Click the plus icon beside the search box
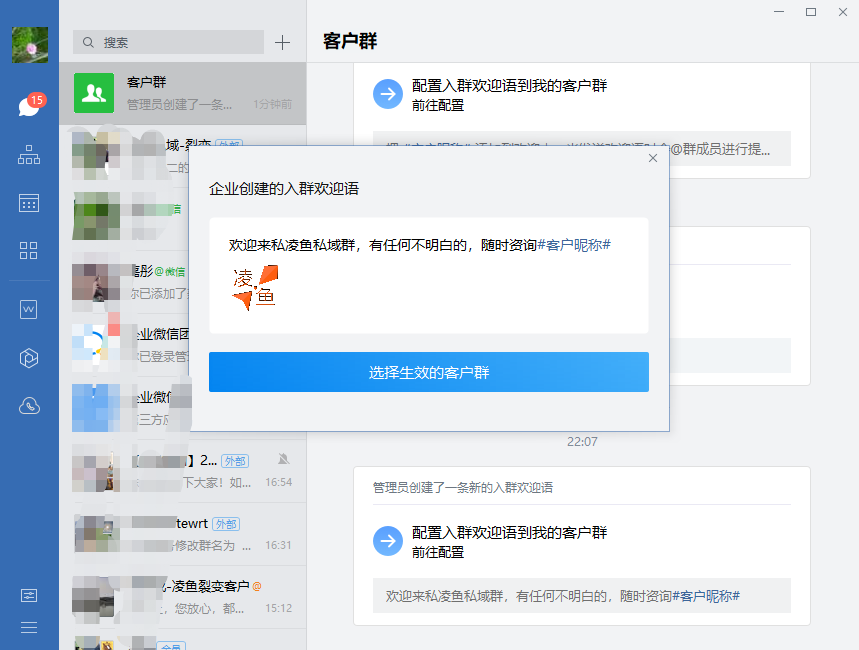Image resolution: width=859 pixels, height=650 pixels. pyautogui.click(x=282, y=42)
